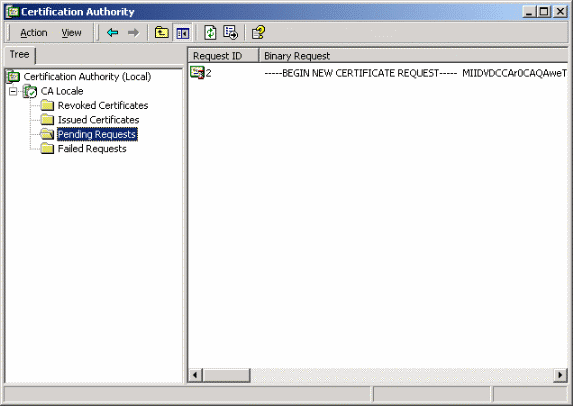Click the CA Locale server icon

(30, 91)
